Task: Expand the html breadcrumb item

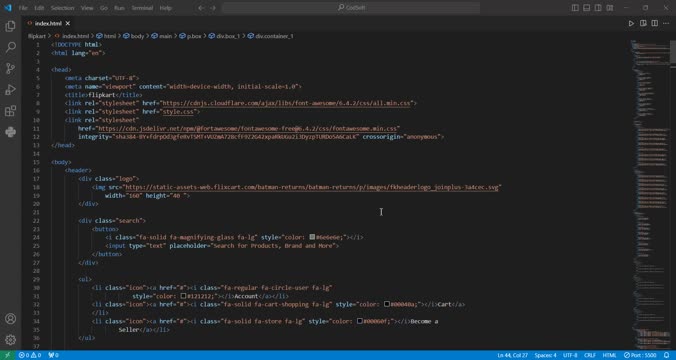Action: [106, 36]
